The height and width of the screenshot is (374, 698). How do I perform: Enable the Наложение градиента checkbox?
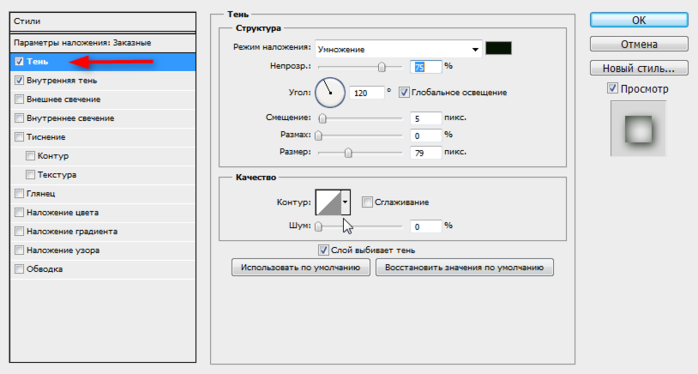click(19, 231)
